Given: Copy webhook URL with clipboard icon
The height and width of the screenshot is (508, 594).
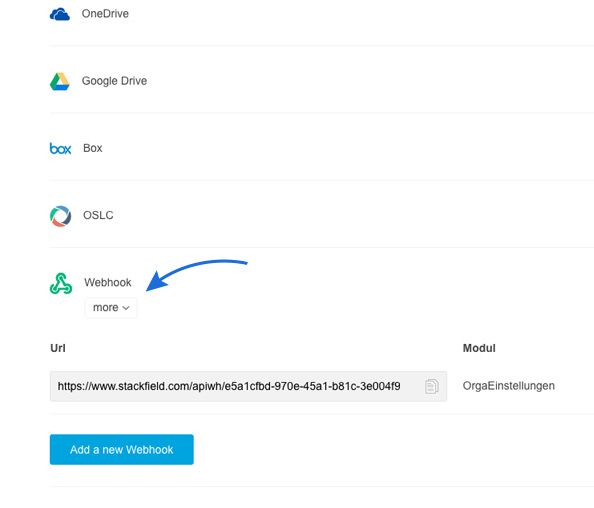Looking at the screenshot, I should 431,386.
